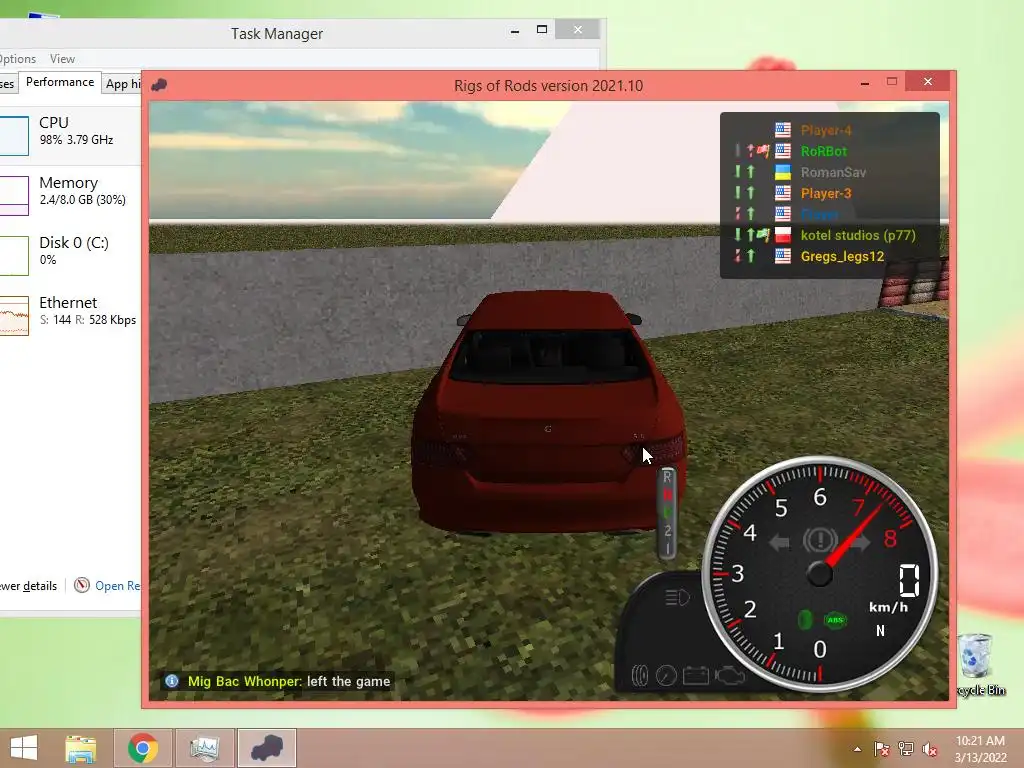Click the US flag next to RoRBot
Viewport: 1024px width, 768px height.
coord(782,152)
